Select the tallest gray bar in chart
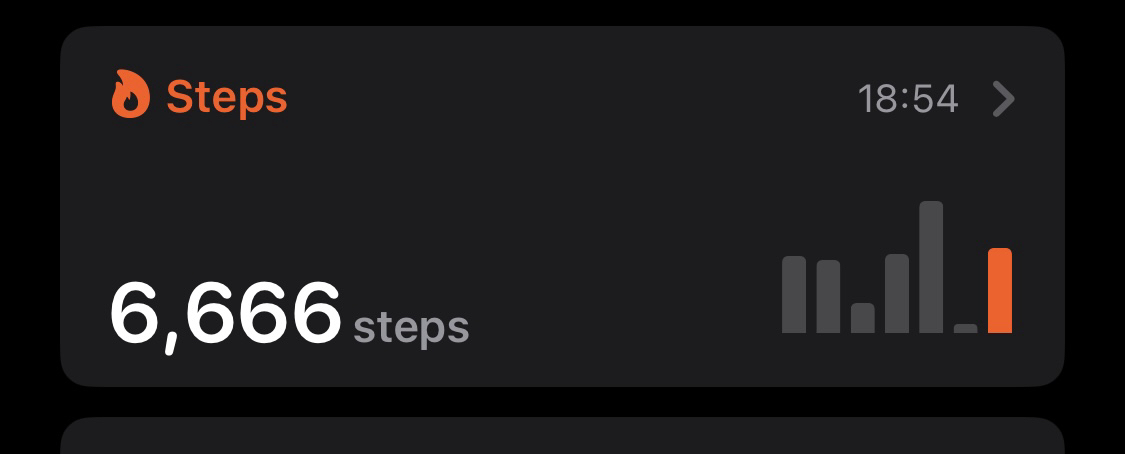The image size is (1125, 454). coord(931,267)
